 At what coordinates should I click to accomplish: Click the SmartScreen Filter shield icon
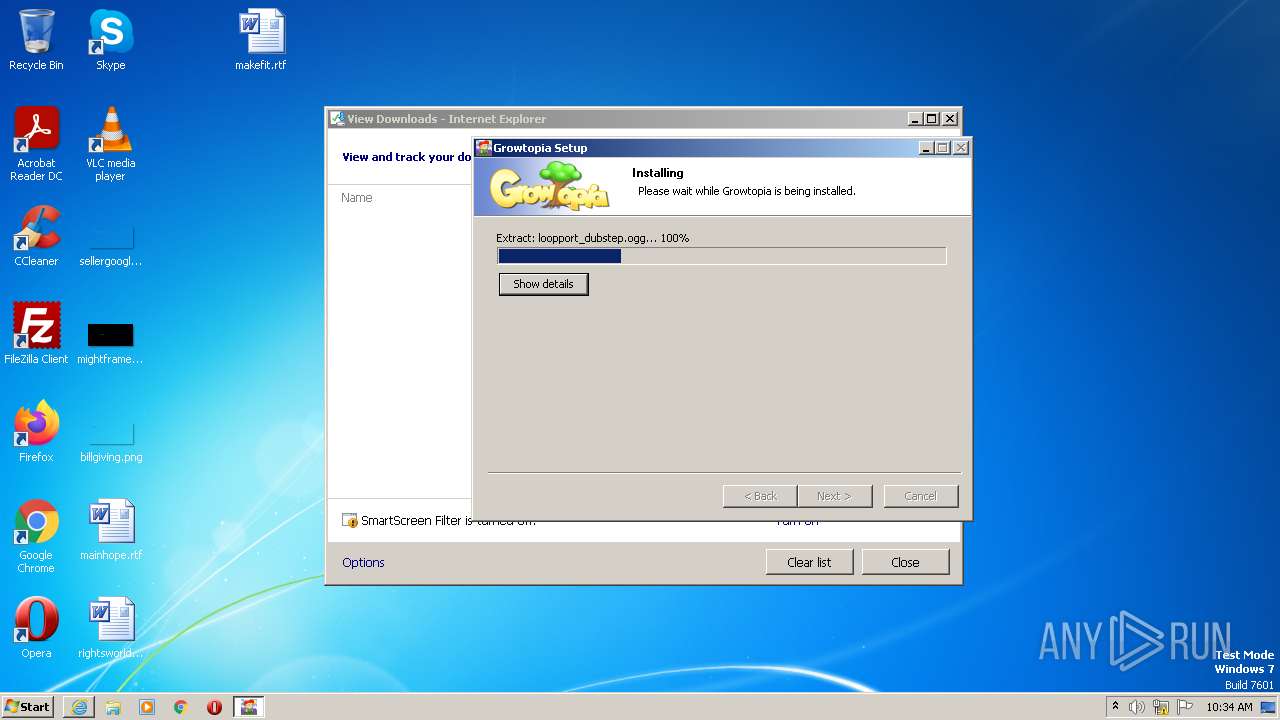click(349, 520)
